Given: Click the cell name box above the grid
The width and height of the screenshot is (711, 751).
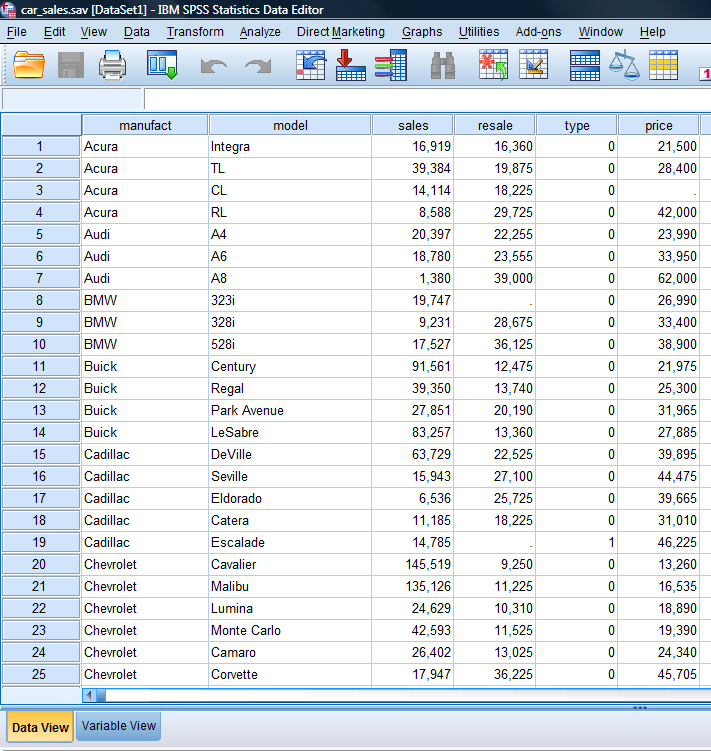Looking at the screenshot, I should (72, 99).
